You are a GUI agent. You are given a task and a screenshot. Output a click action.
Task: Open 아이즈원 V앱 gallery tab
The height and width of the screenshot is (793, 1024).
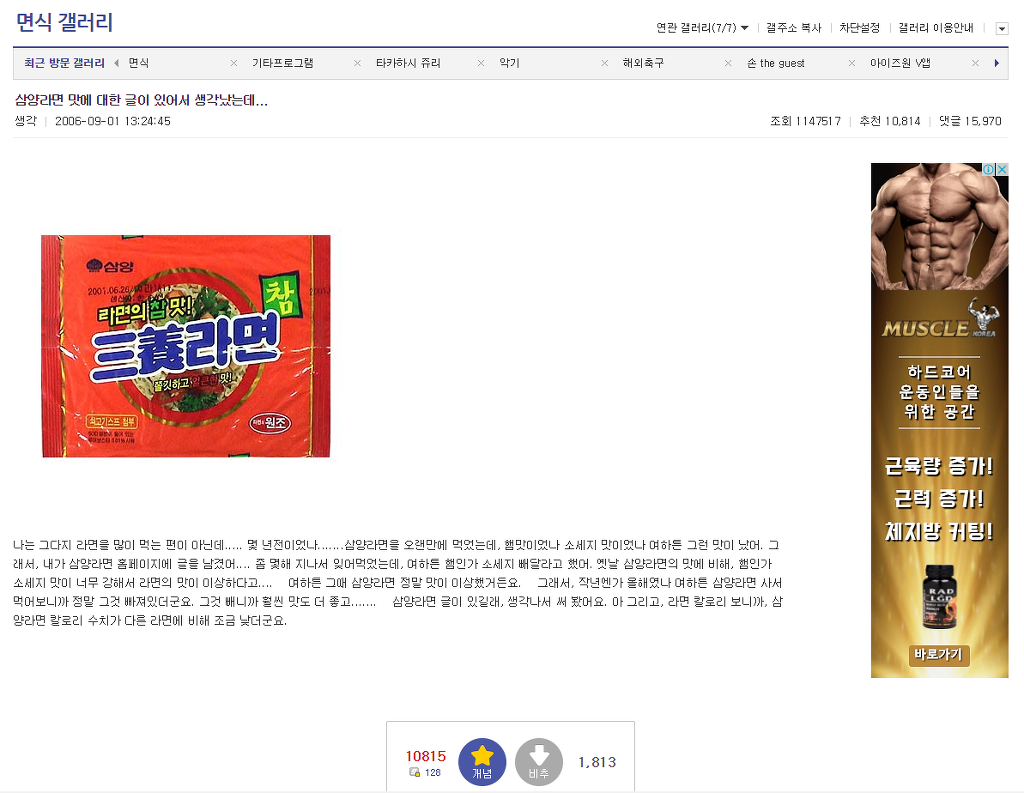pos(900,63)
